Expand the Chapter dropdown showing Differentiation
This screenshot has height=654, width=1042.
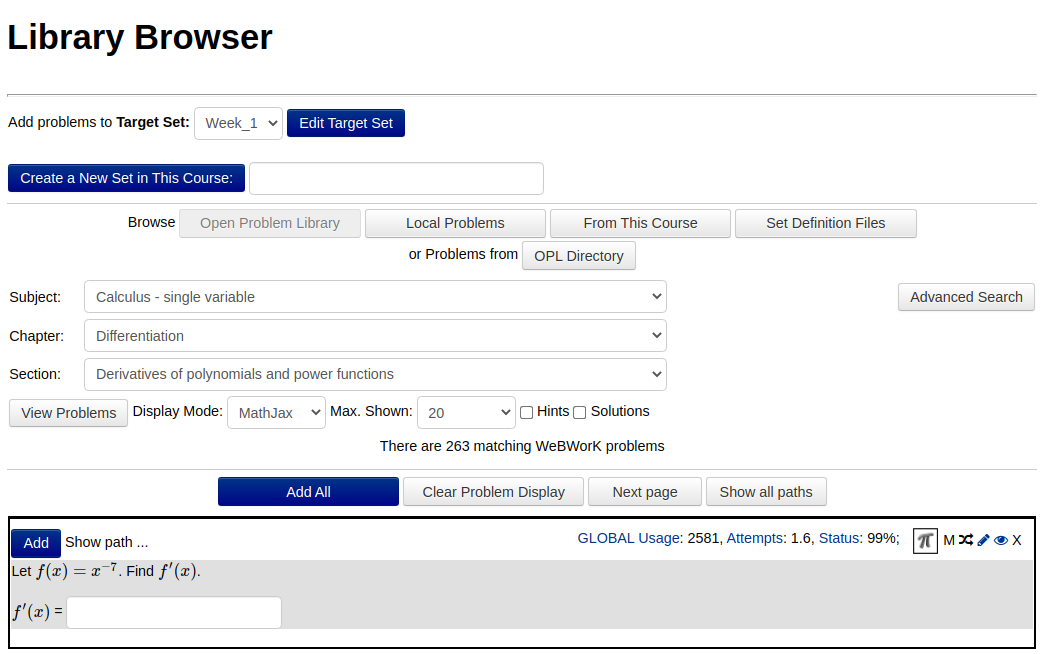click(x=375, y=336)
